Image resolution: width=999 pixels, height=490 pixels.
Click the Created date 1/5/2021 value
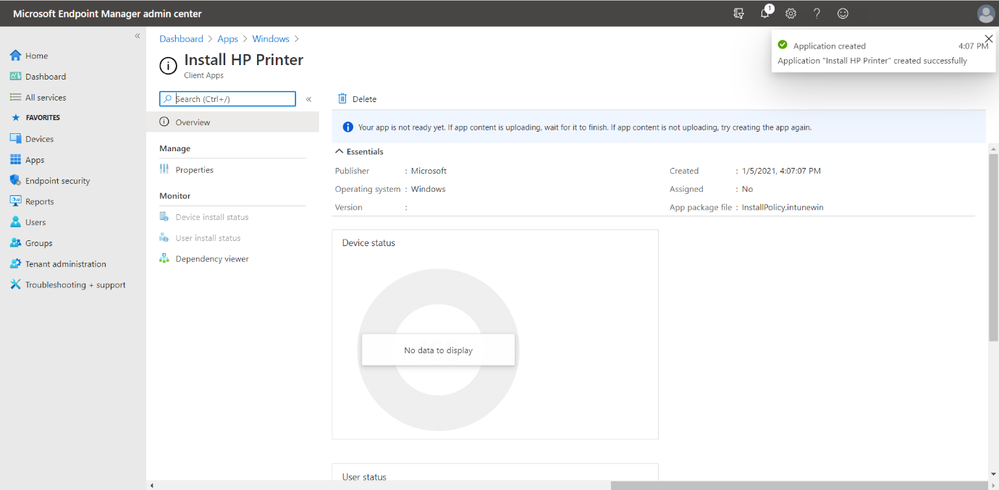click(x=781, y=171)
